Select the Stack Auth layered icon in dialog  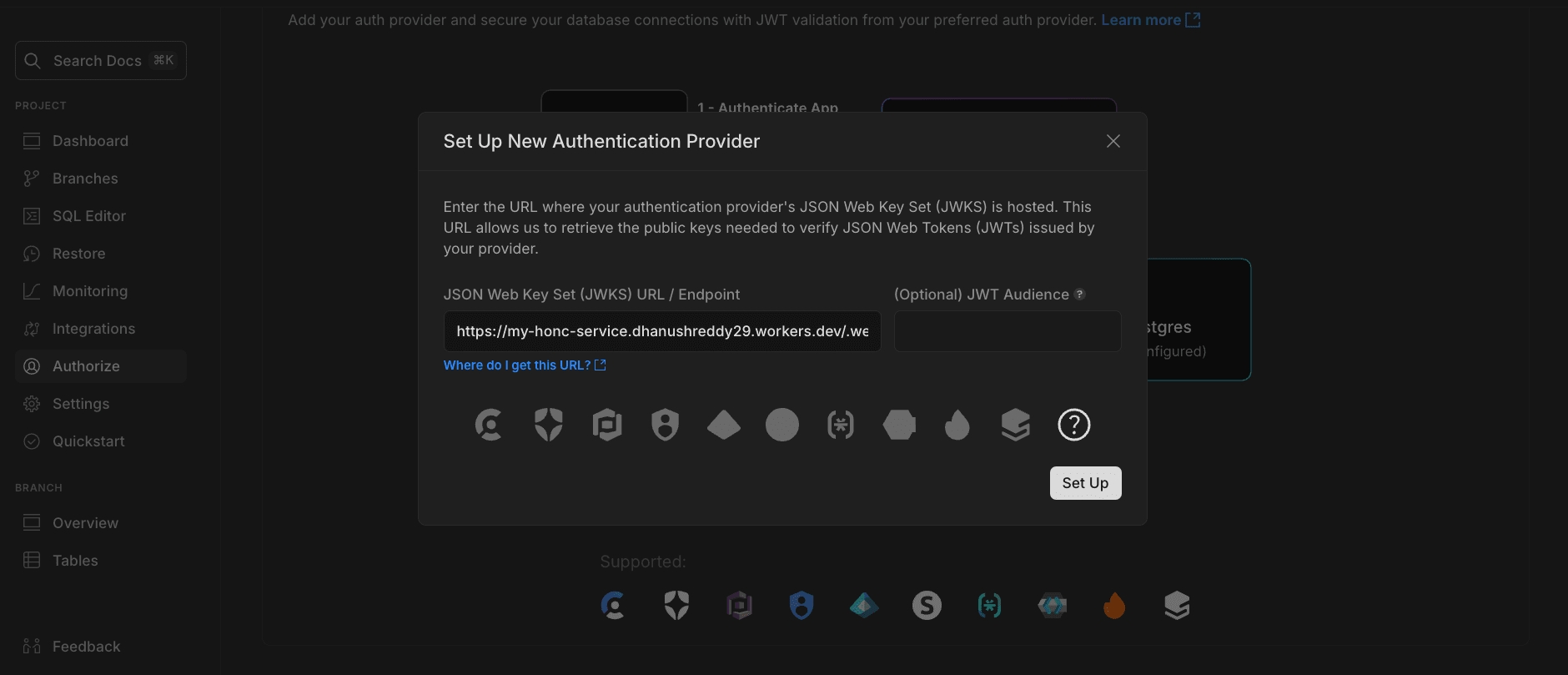[1015, 425]
